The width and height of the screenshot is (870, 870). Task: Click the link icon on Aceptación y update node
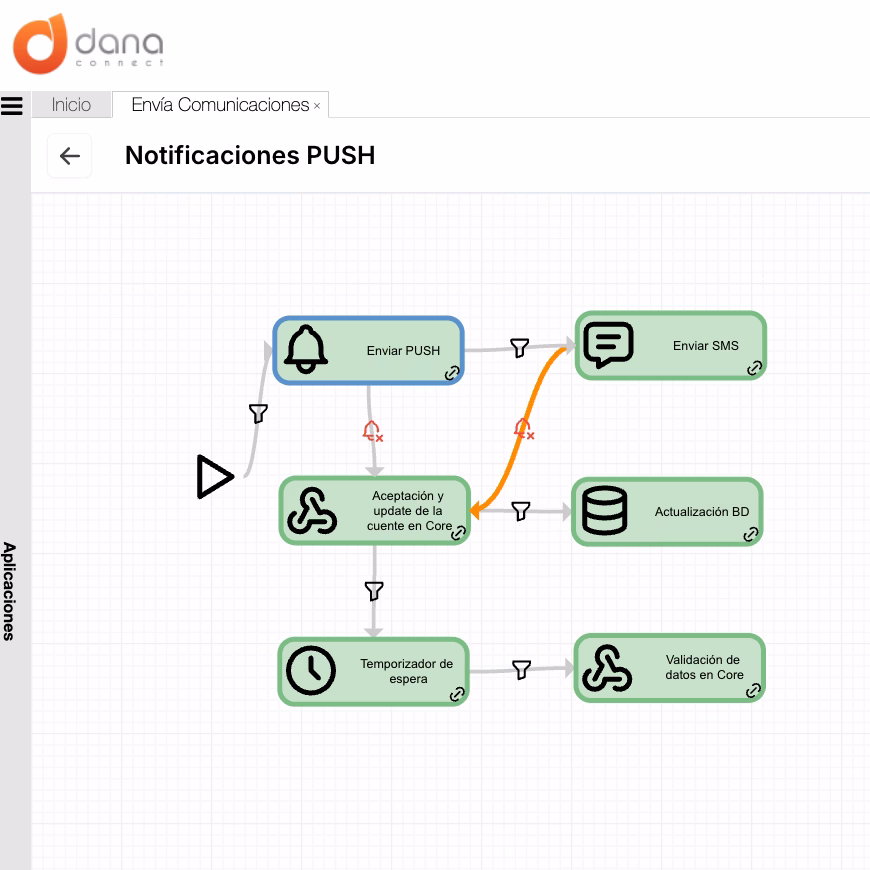[458, 534]
